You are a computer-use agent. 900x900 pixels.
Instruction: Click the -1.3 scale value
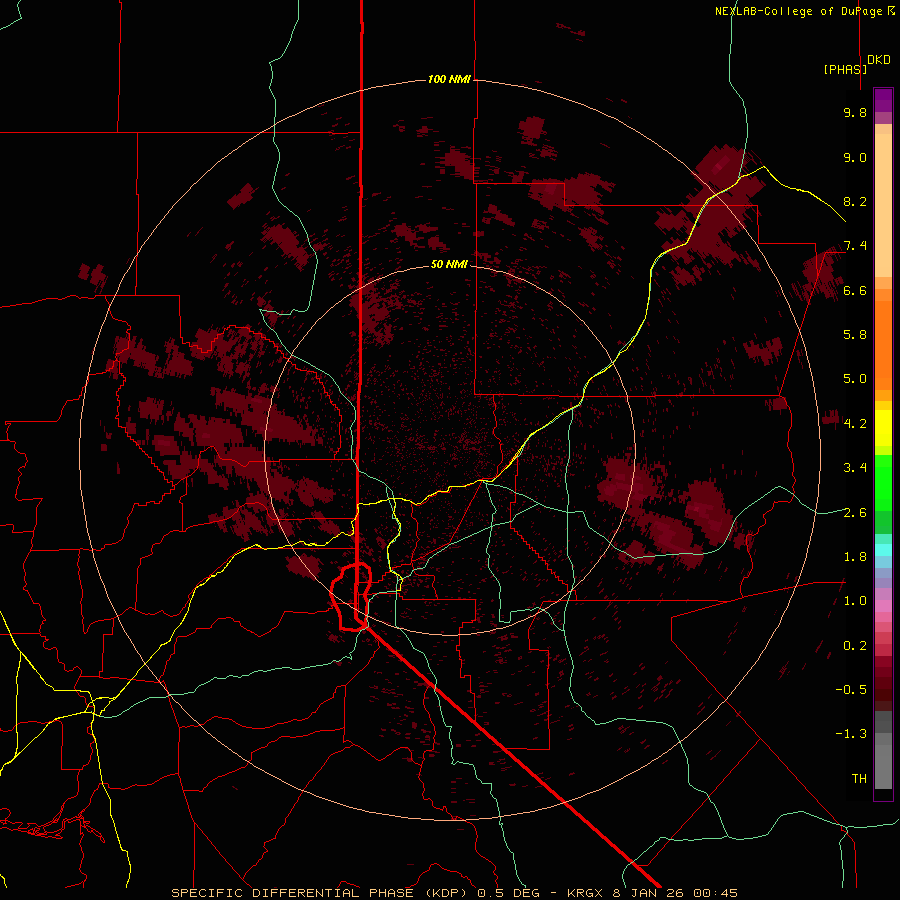tap(851, 734)
